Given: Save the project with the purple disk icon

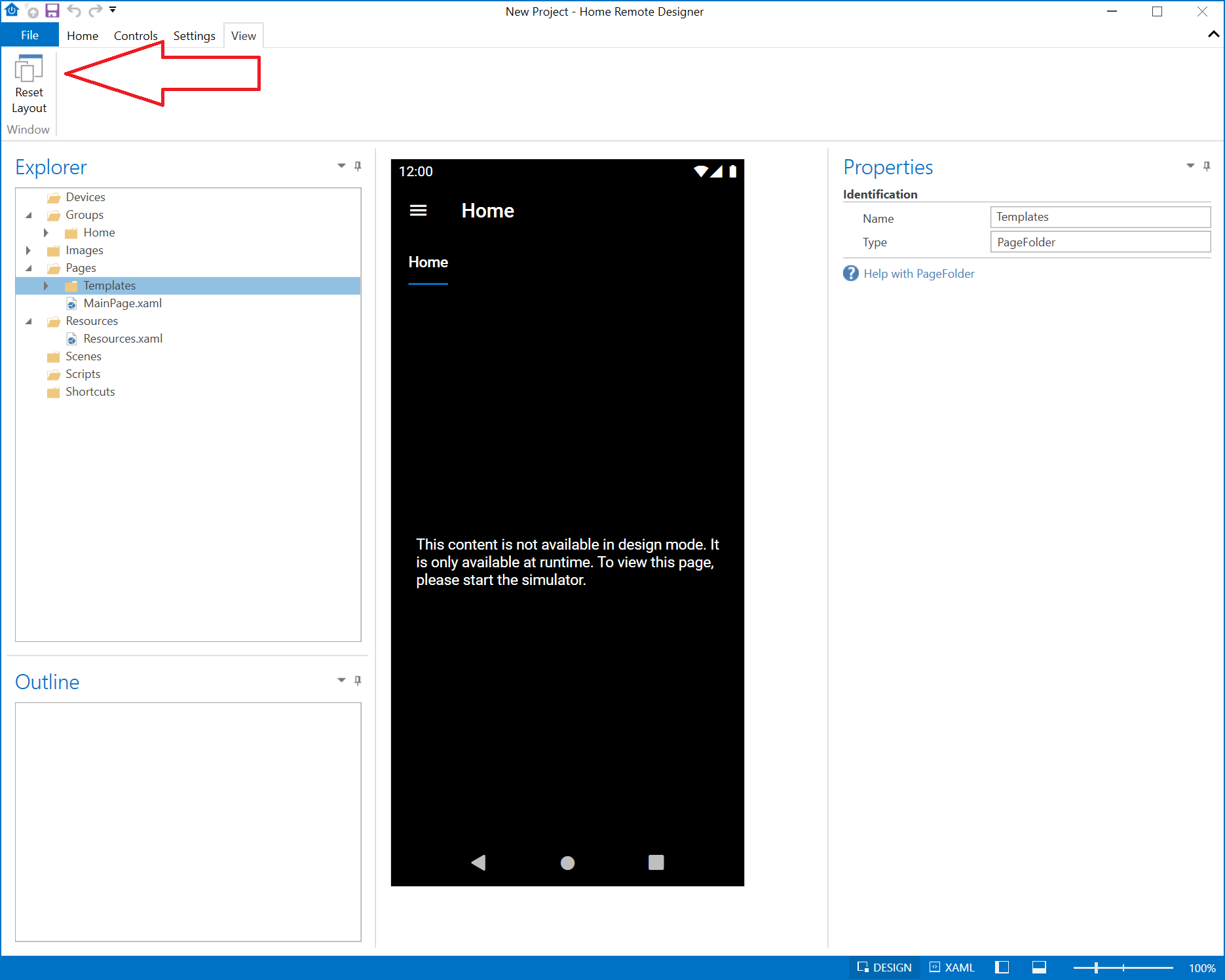Looking at the screenshot, I should pos(52,10).
